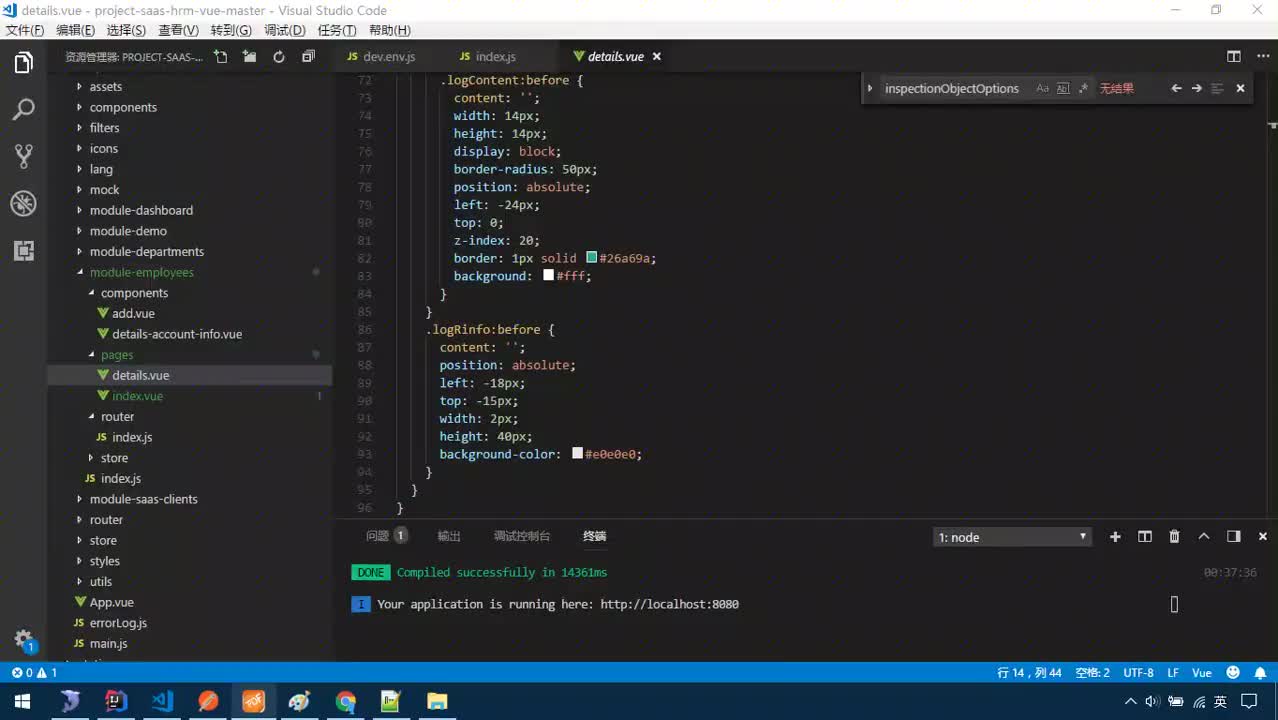Click the #fff color swatch

point(548,275)
